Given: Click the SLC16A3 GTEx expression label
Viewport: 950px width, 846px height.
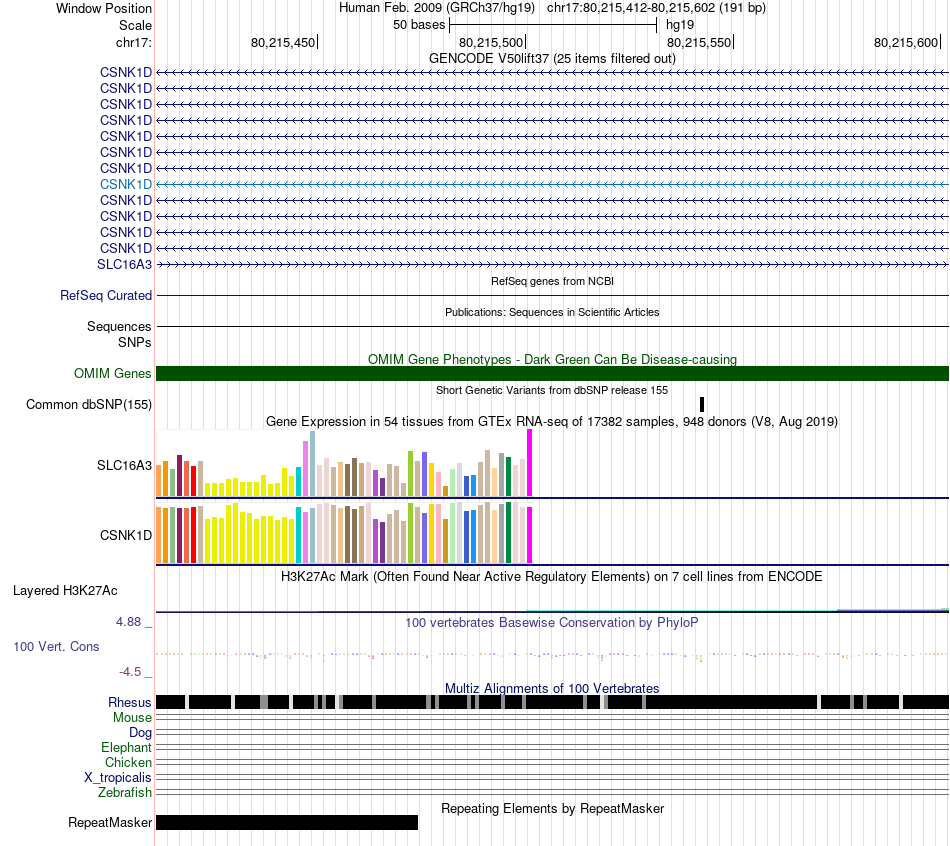Looking at the screenshot, I should tap(124, 465).
